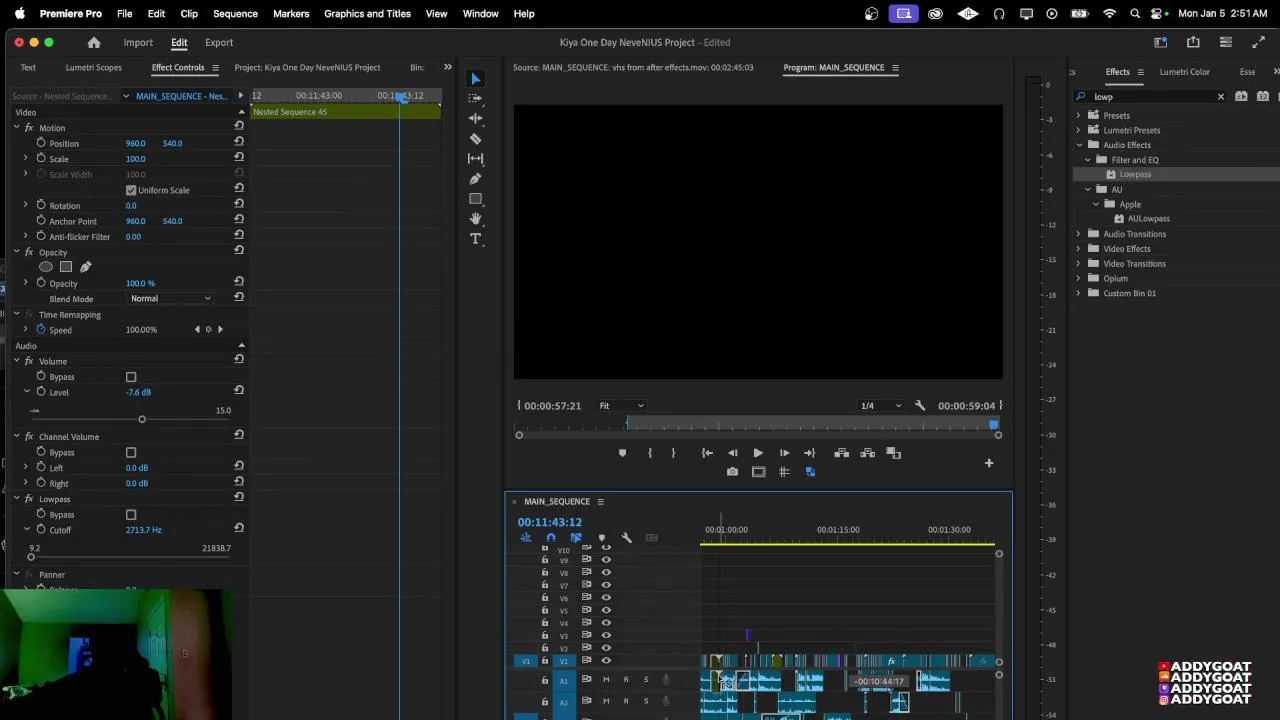Toggle V1 track output eye
Viewport: 1280px width, 720px height.
point(606,661)
